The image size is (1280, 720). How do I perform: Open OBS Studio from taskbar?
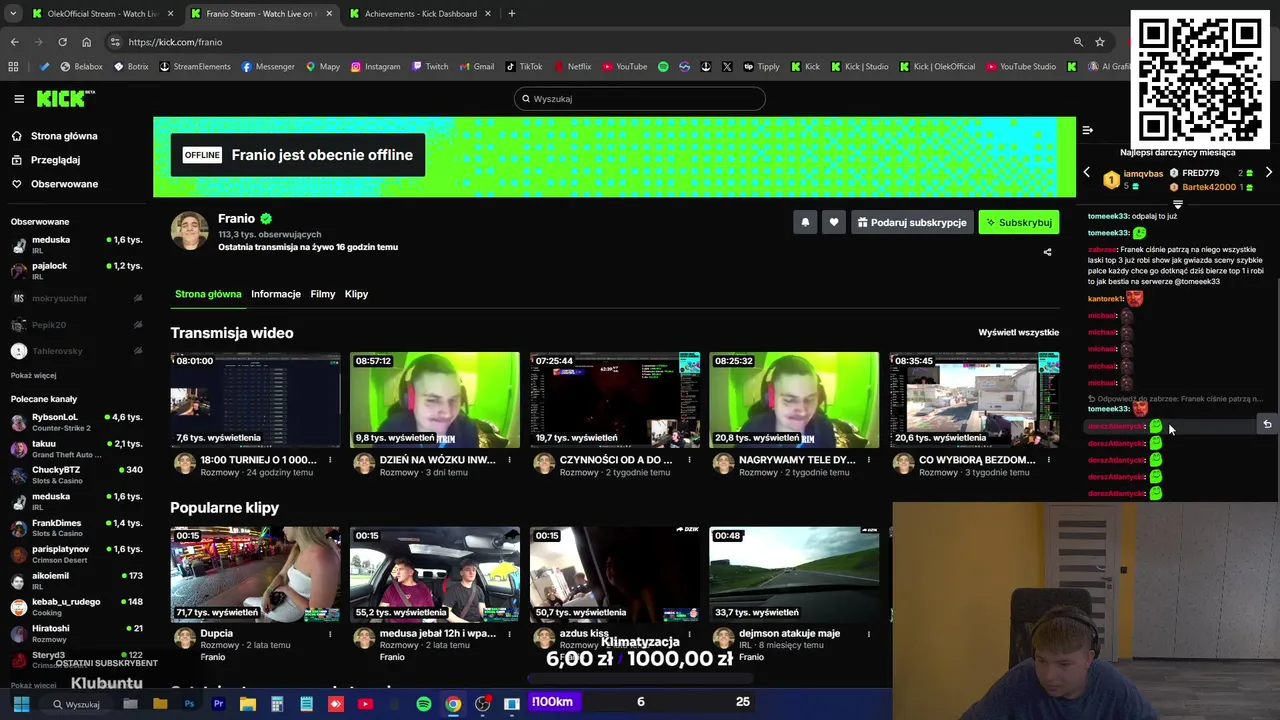coord(482,704)
